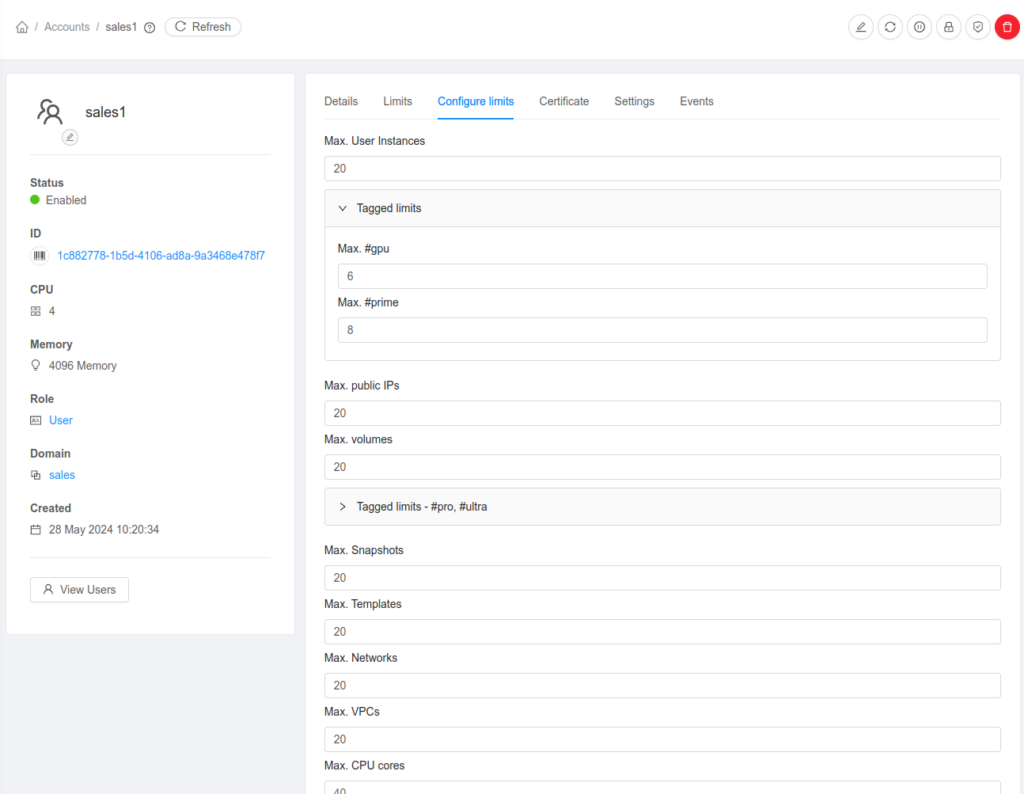
Task: Switch to the Details tab
Action: click(x=341, y=101)
